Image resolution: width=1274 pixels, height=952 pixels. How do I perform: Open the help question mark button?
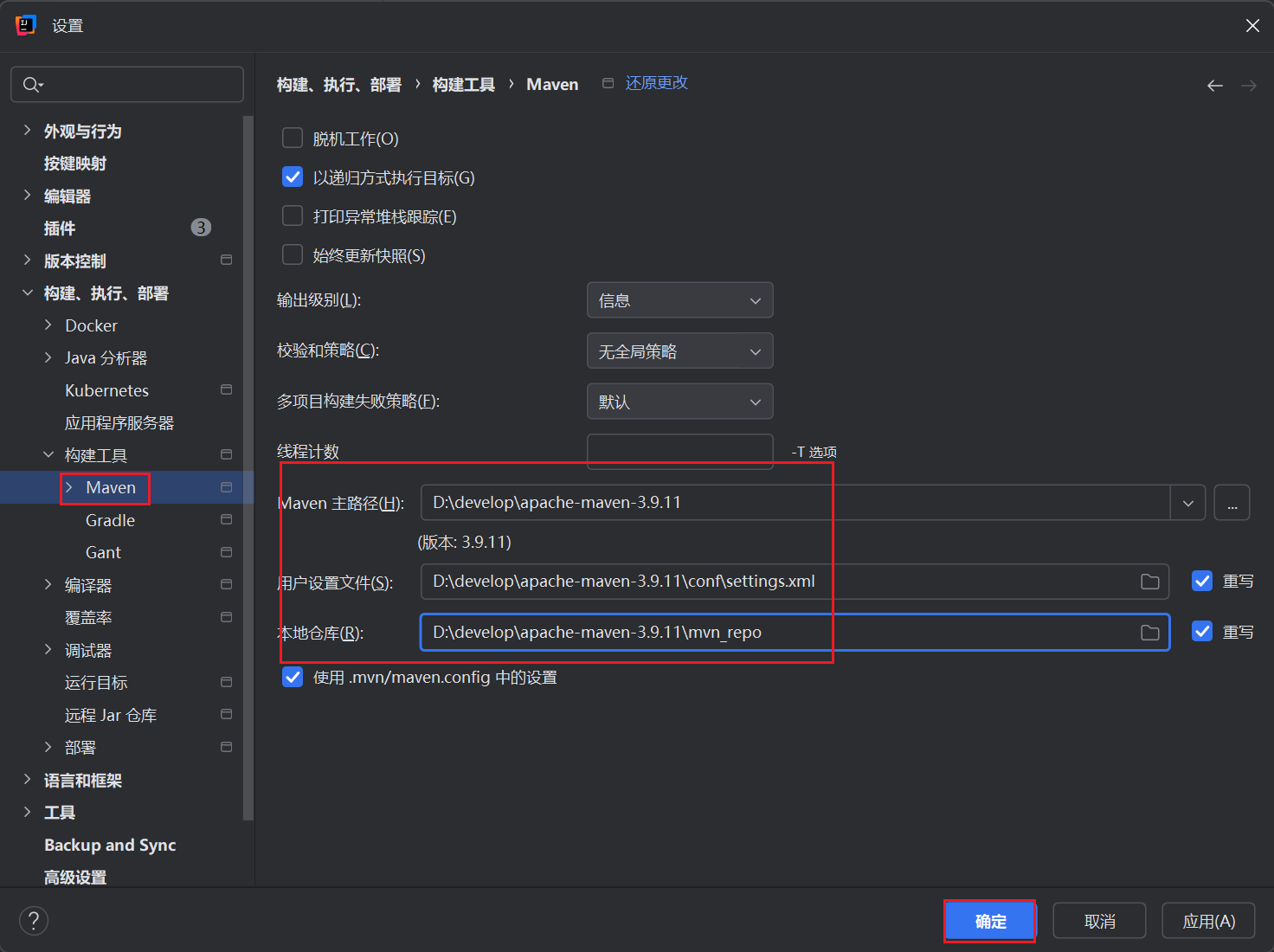(34, 921)
